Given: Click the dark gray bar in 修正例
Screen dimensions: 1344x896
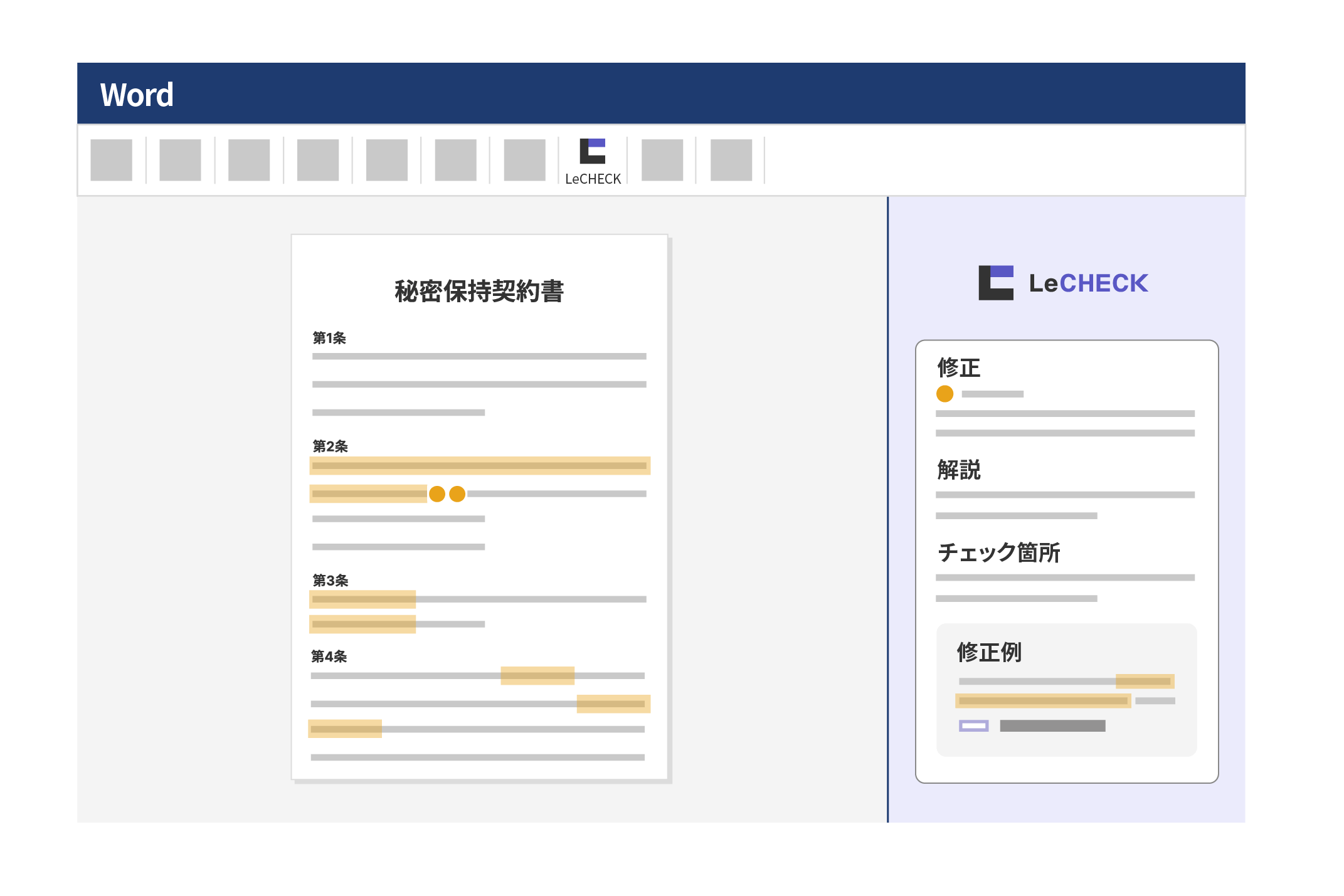Looking at the screenshot, I should [x=1052, y=725].
